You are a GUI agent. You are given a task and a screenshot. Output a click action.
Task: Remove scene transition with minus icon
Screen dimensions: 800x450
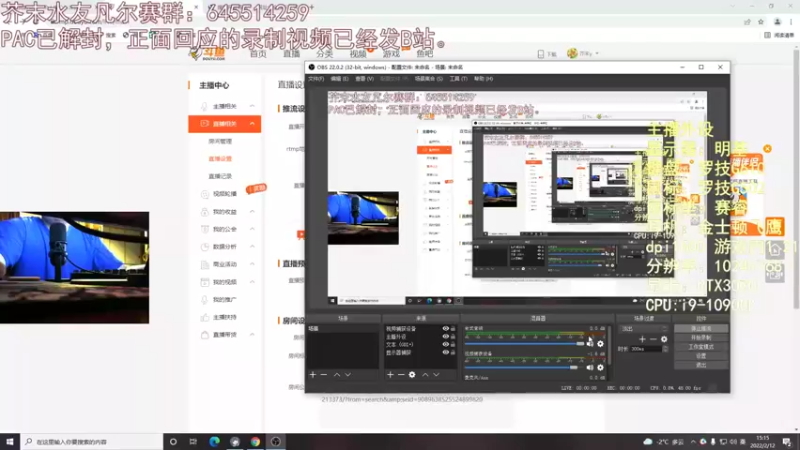tap(653, 339)
